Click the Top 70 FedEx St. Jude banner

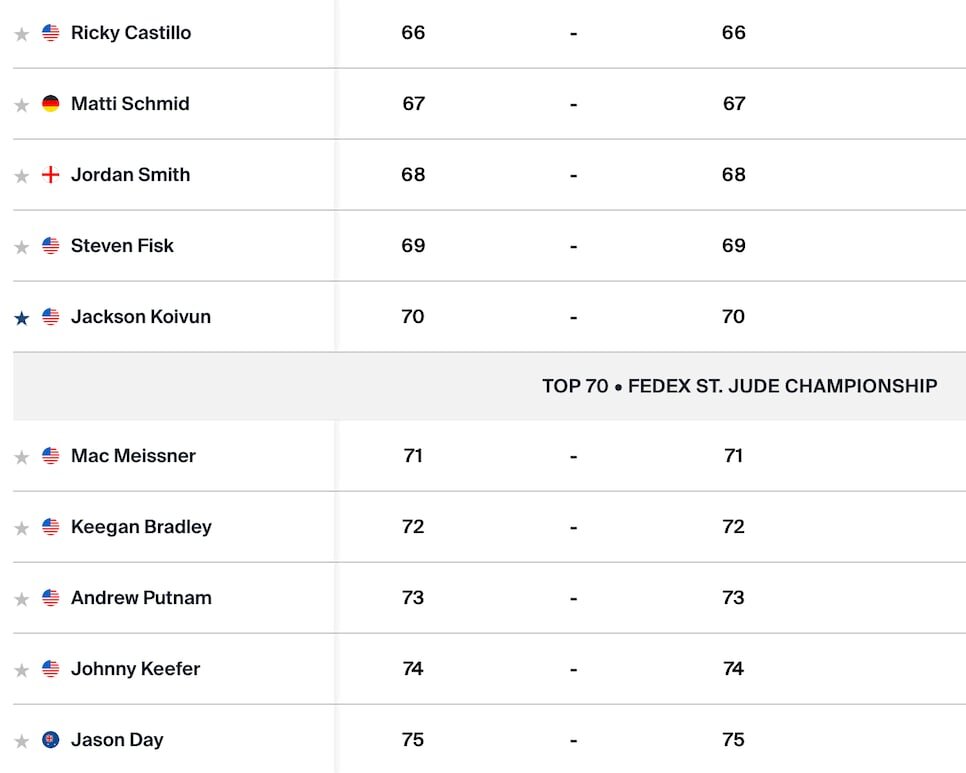coord(490,386)
